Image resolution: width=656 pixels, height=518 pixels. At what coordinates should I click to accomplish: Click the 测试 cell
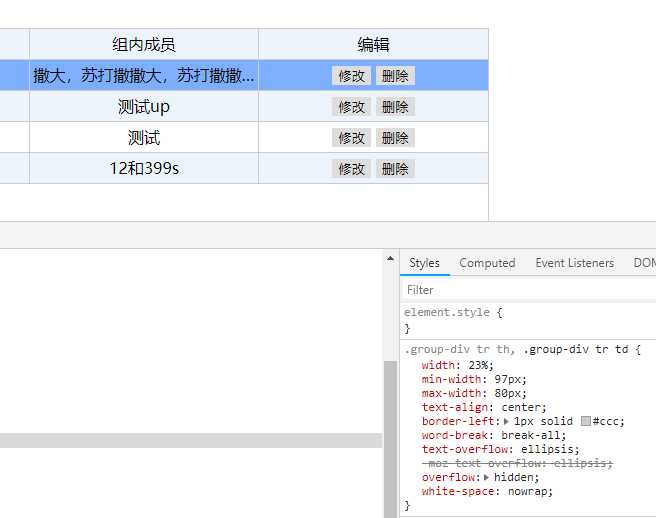[x=144, y=138]
